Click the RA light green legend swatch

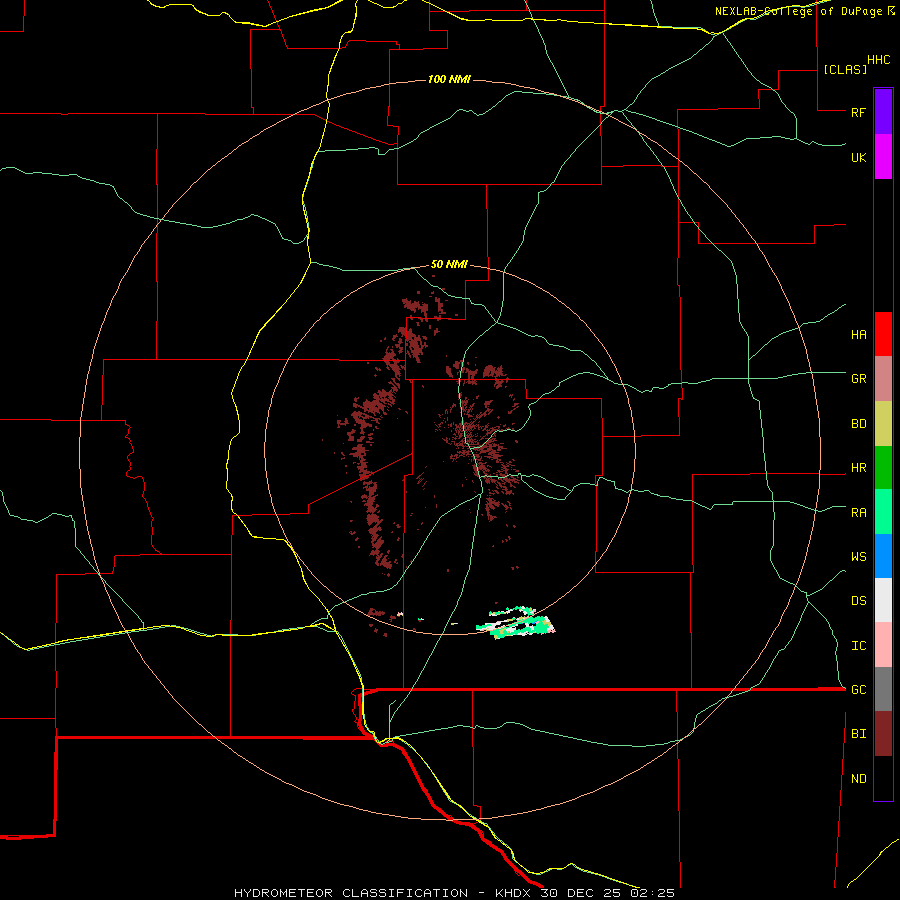click(883, 512)
